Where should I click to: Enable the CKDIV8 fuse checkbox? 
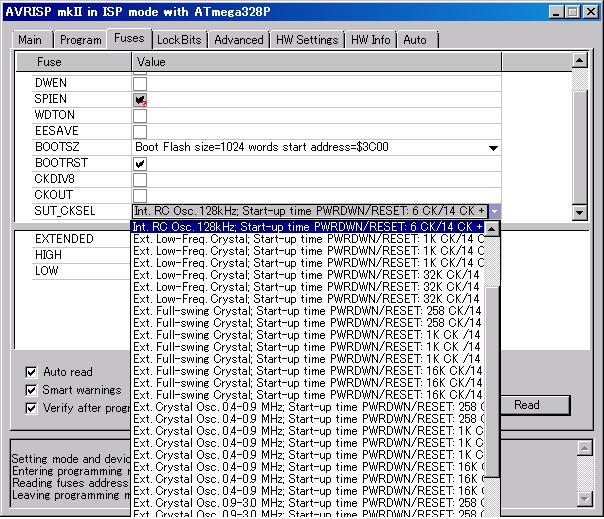[x=140, y=180]
